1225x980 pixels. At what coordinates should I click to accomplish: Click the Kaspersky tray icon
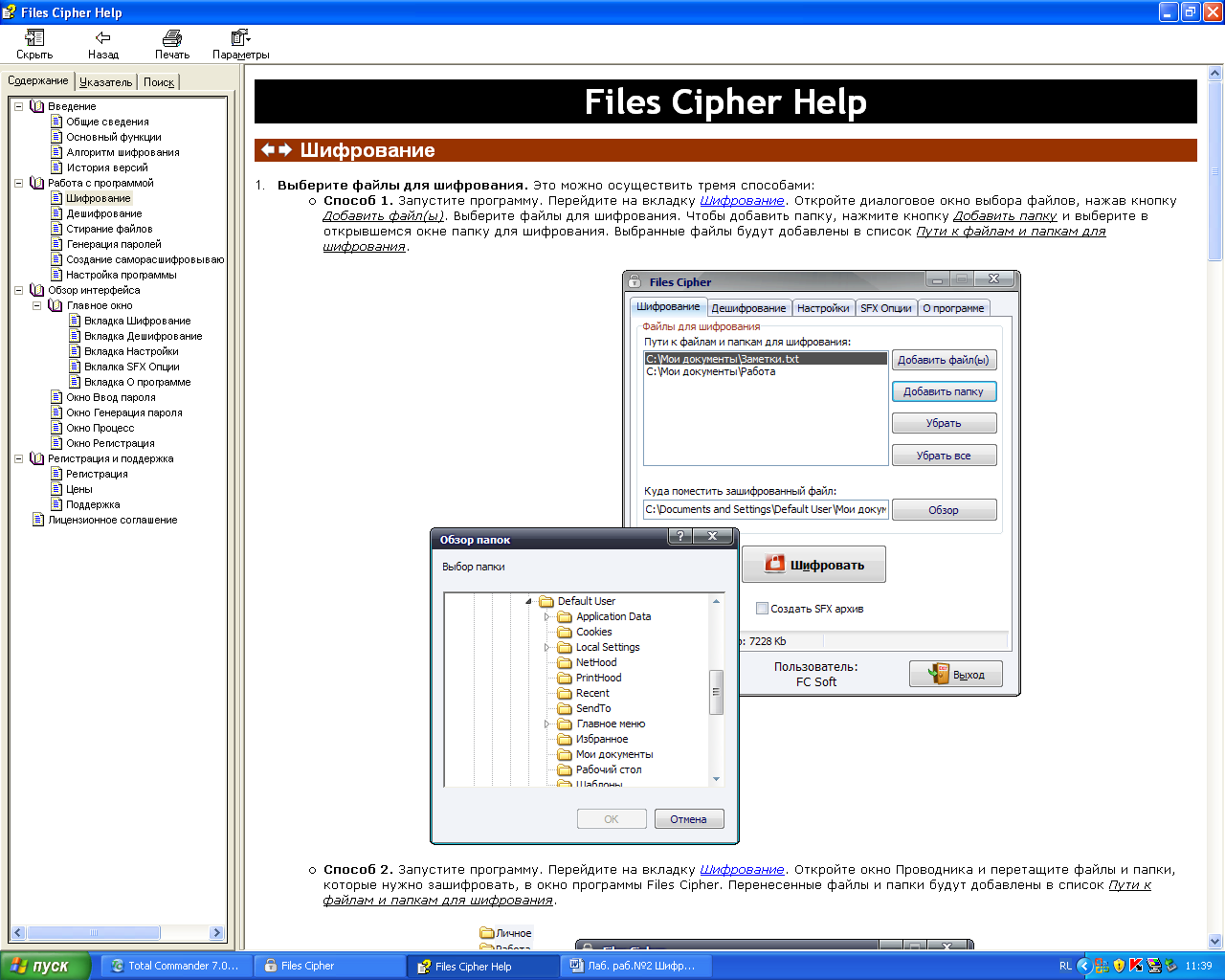[x=1136, y=966]
